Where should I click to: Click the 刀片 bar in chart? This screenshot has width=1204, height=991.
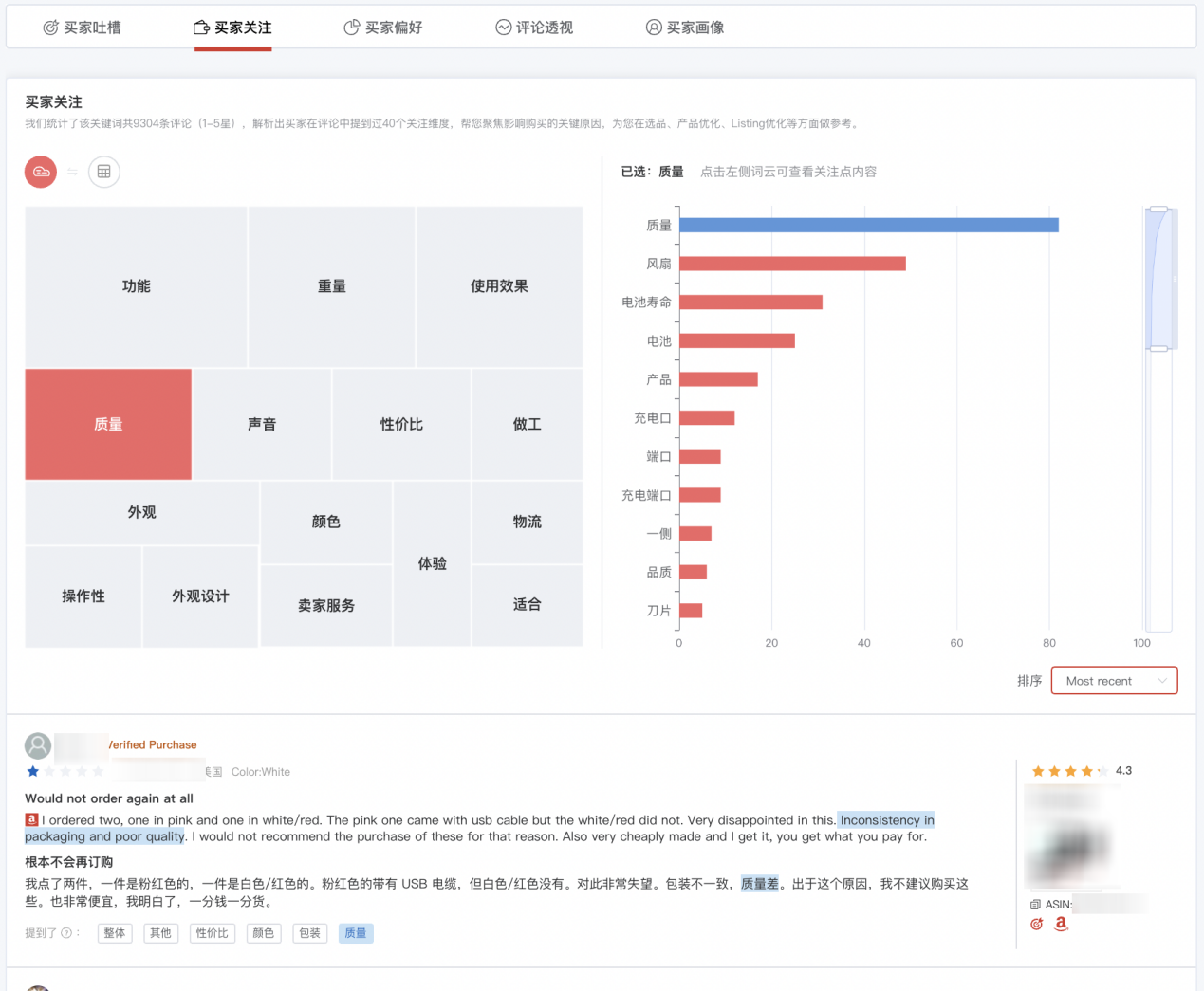pos(691,611)
